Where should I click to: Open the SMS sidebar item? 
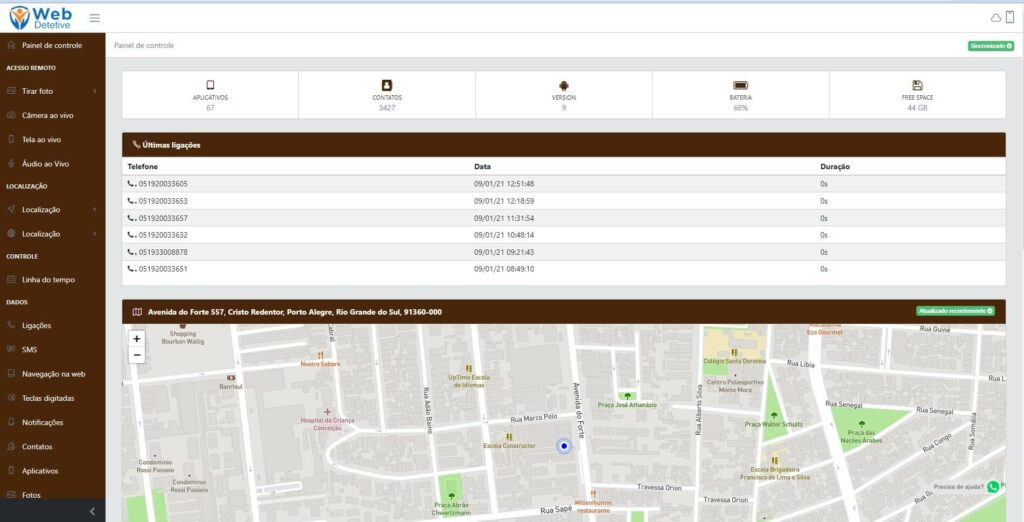30,350
